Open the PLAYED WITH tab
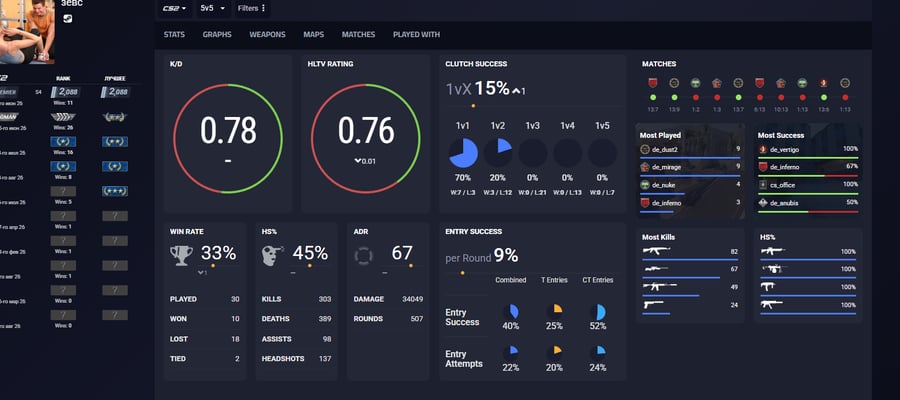The image size is (900, 400). (416, 34)
